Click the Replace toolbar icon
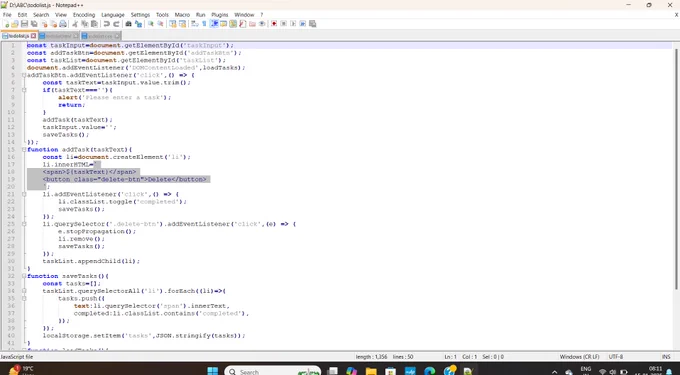This screenshot has width=680, height=375. (x=139, y=23)
